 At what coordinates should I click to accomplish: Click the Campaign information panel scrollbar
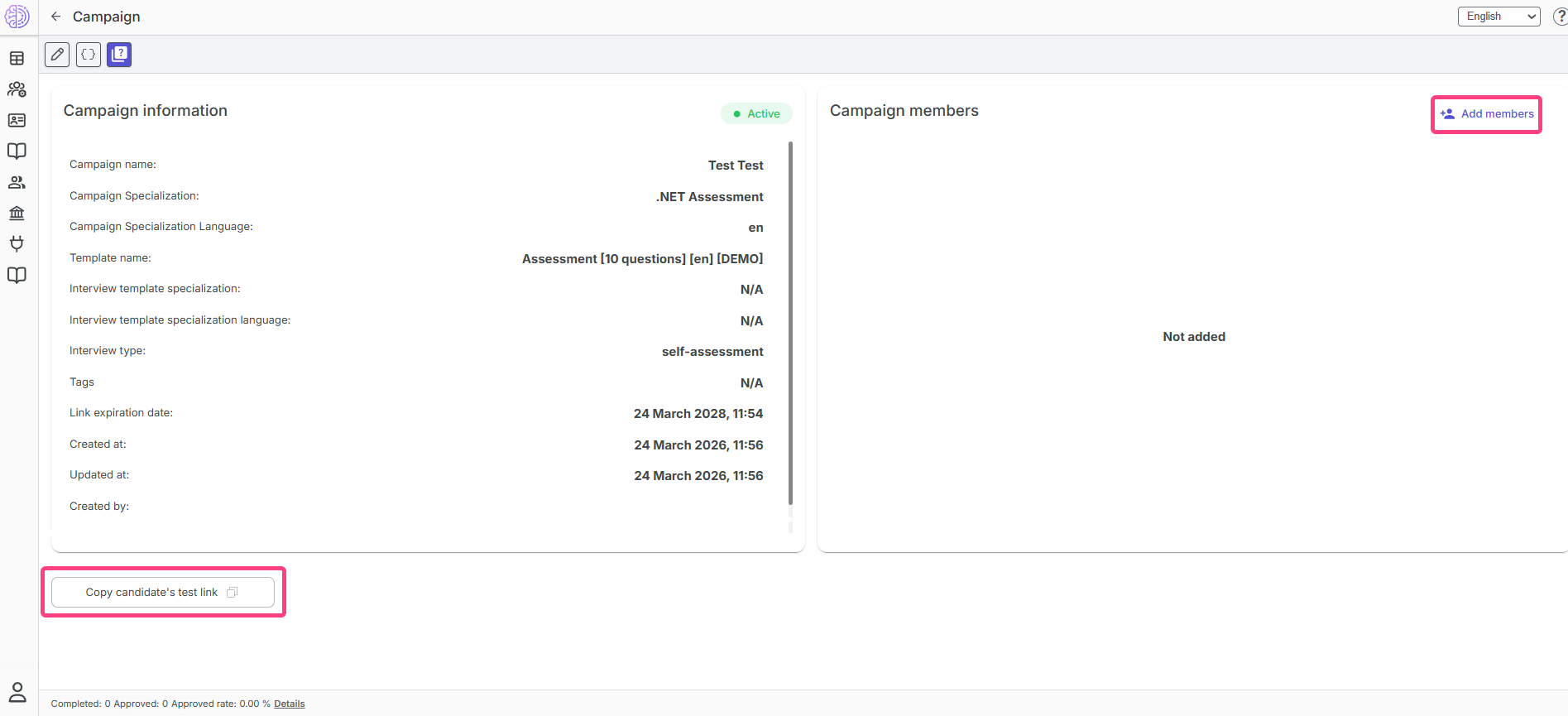tap(790, 323)
